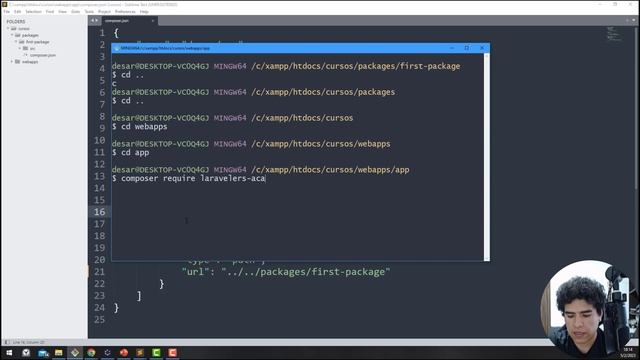The width and height of the screenshot is (640, 360).
Task: Open the second taskbar icon next to Start
Action: (26, 352)
